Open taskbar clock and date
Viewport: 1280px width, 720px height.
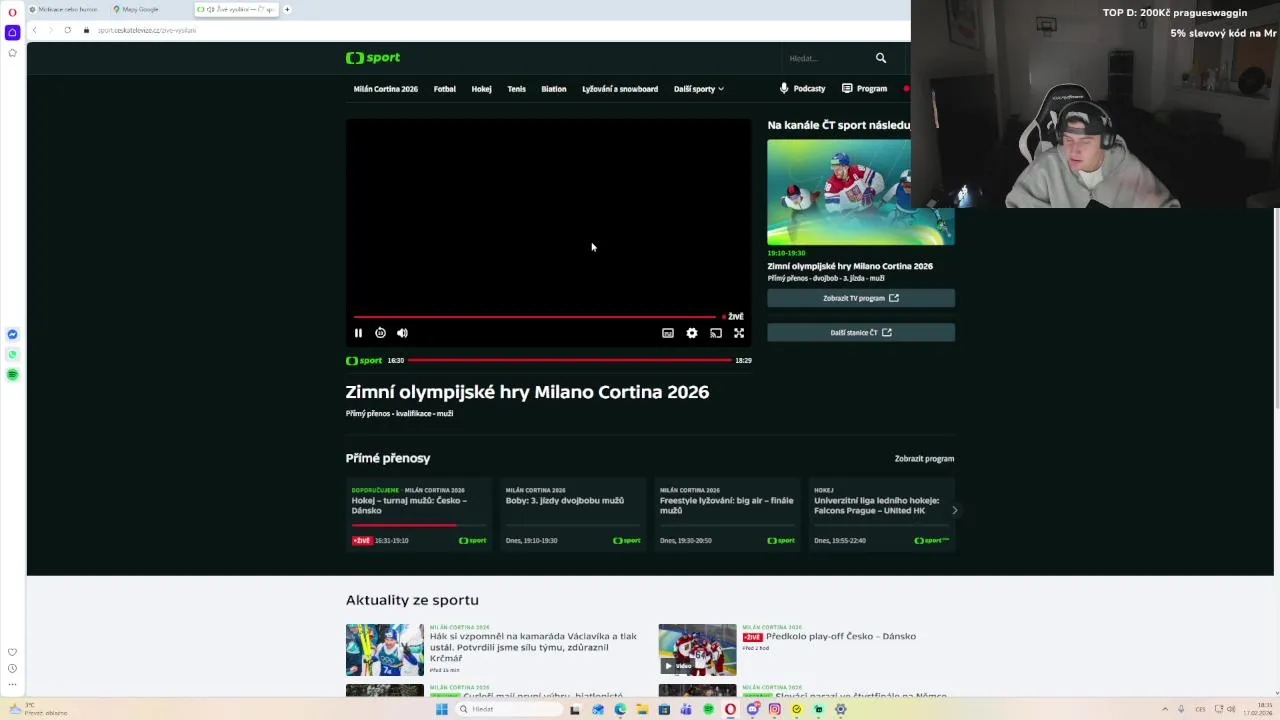point(1258,709)
